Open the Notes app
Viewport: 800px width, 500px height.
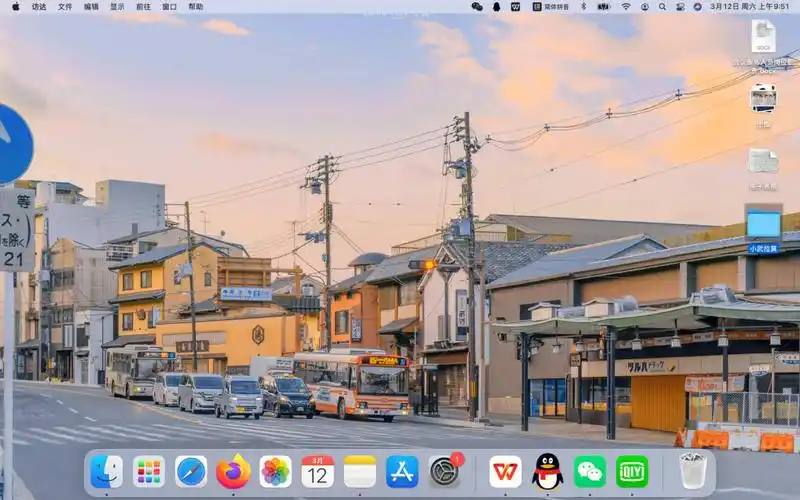coord(360,471)
